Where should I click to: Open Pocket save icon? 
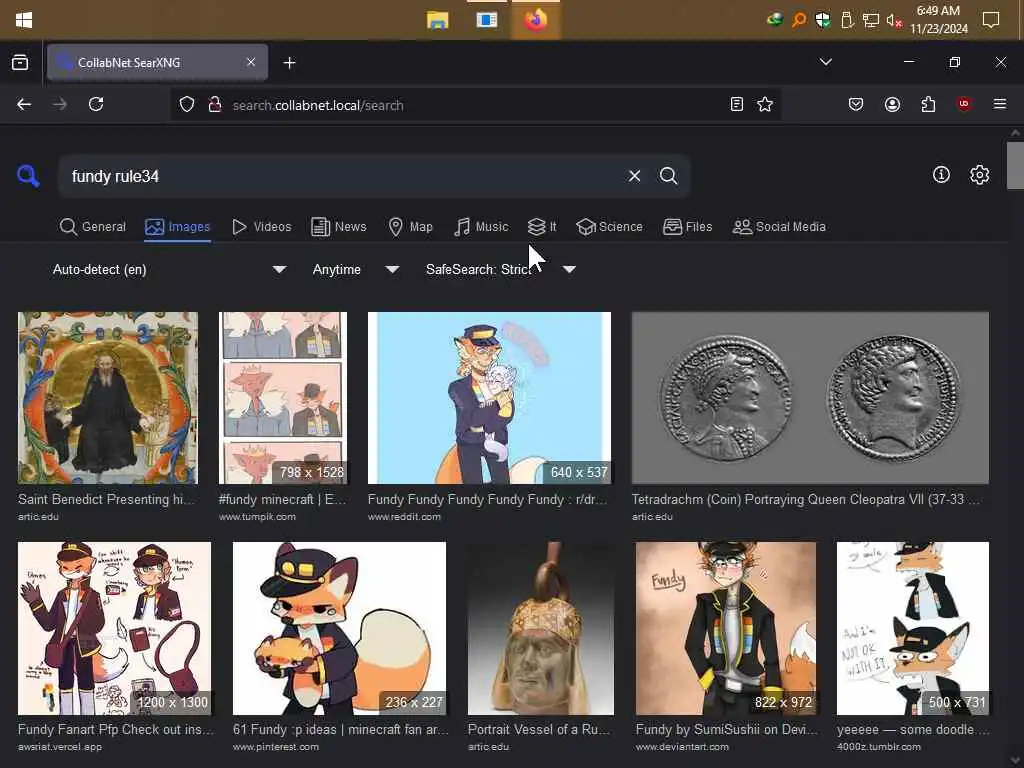tap(856, 104)
